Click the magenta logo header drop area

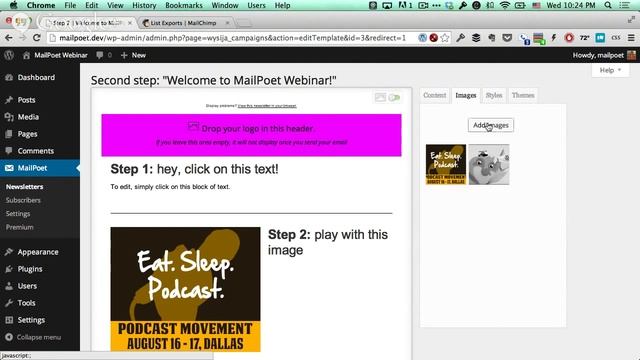[x=251, y=135]
